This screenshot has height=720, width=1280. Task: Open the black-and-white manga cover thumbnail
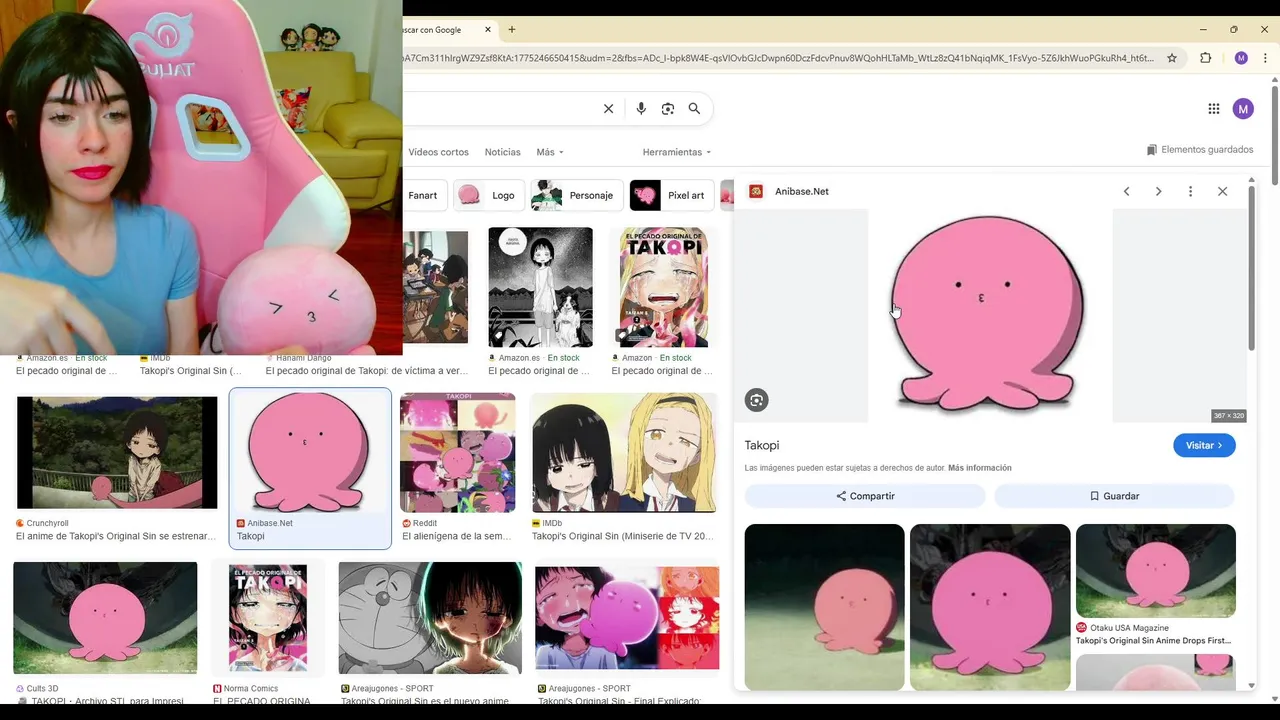point(540,287)
